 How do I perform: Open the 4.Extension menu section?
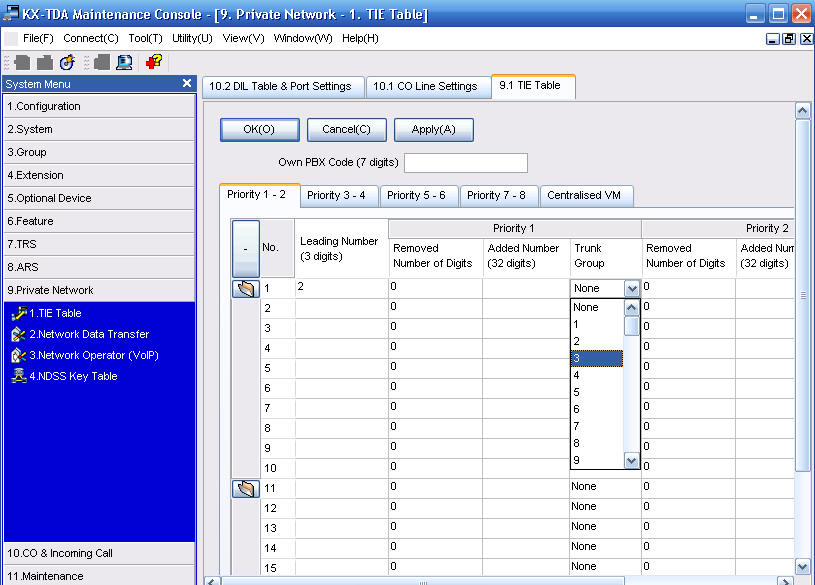pos(99,175)
